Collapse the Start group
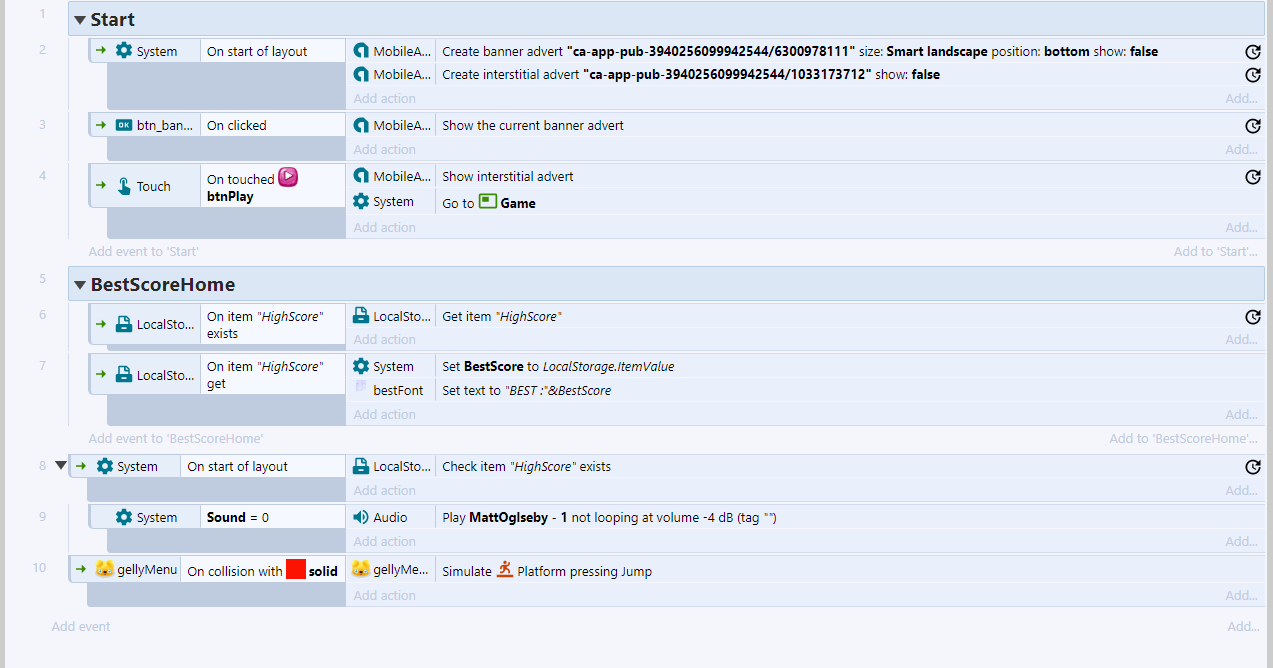Screen dimensions: 1273x668 tap(80, 20)
